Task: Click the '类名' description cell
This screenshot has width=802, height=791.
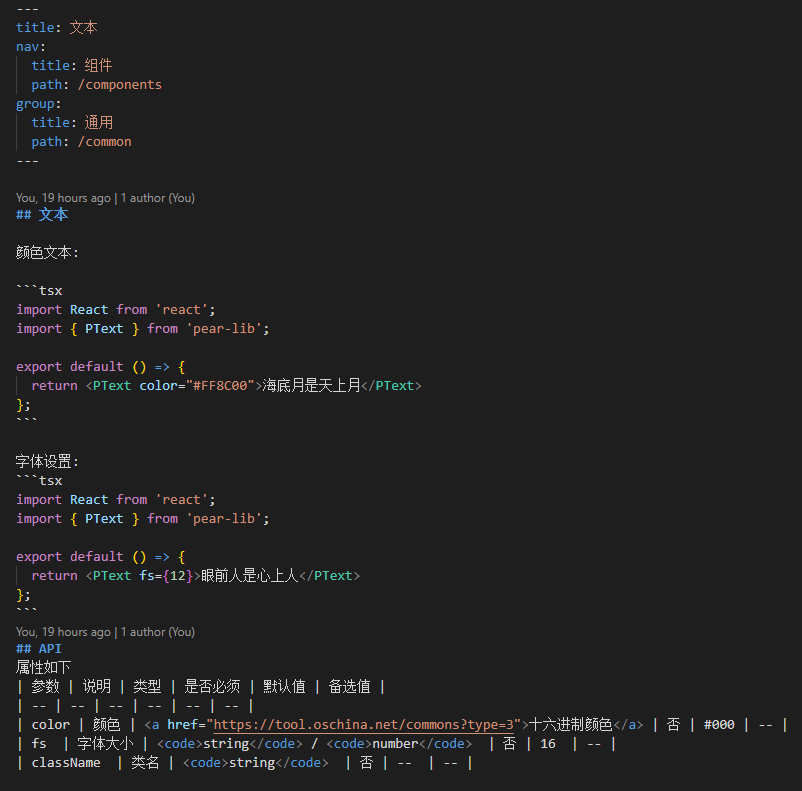Action: click(145, 763)
